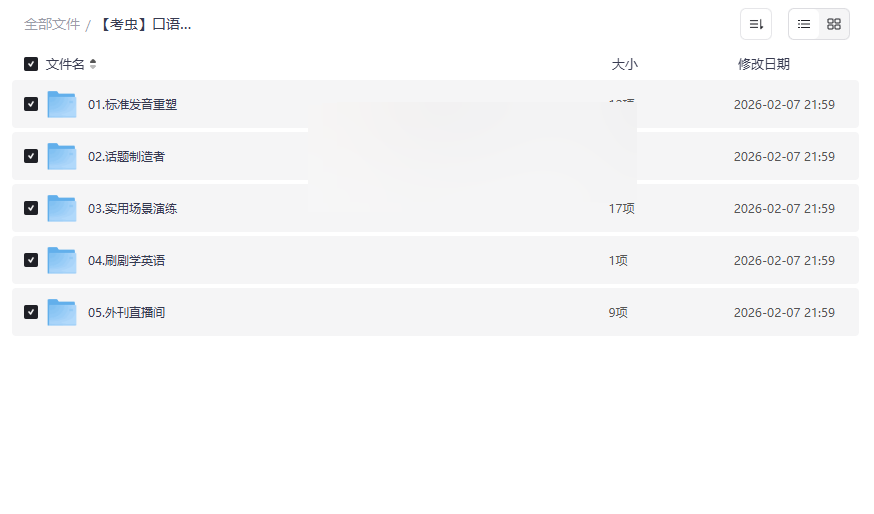Click the 修改日期 column header
874x514 pixels.
763,64
